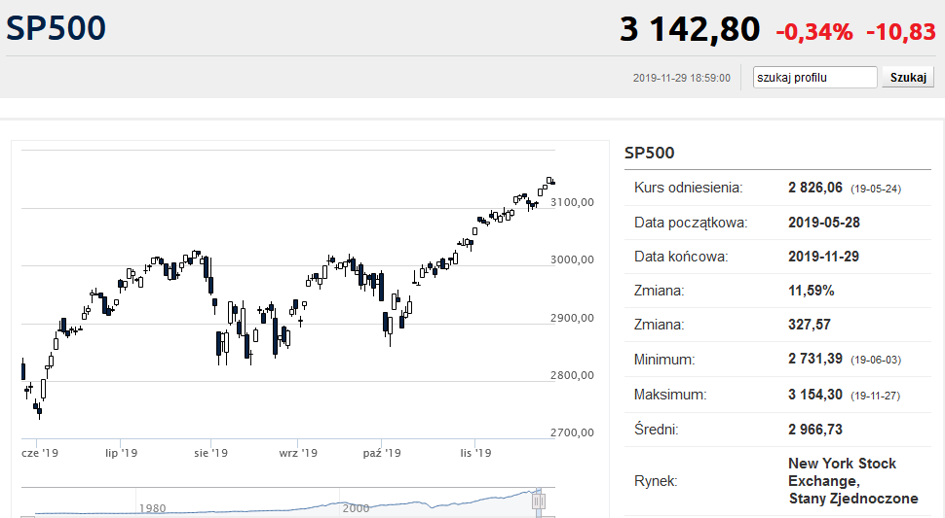The height and width of the screenshot is (518, 945).
Task: Click the Kurs odniesienia row label
Action: (688, 188)
